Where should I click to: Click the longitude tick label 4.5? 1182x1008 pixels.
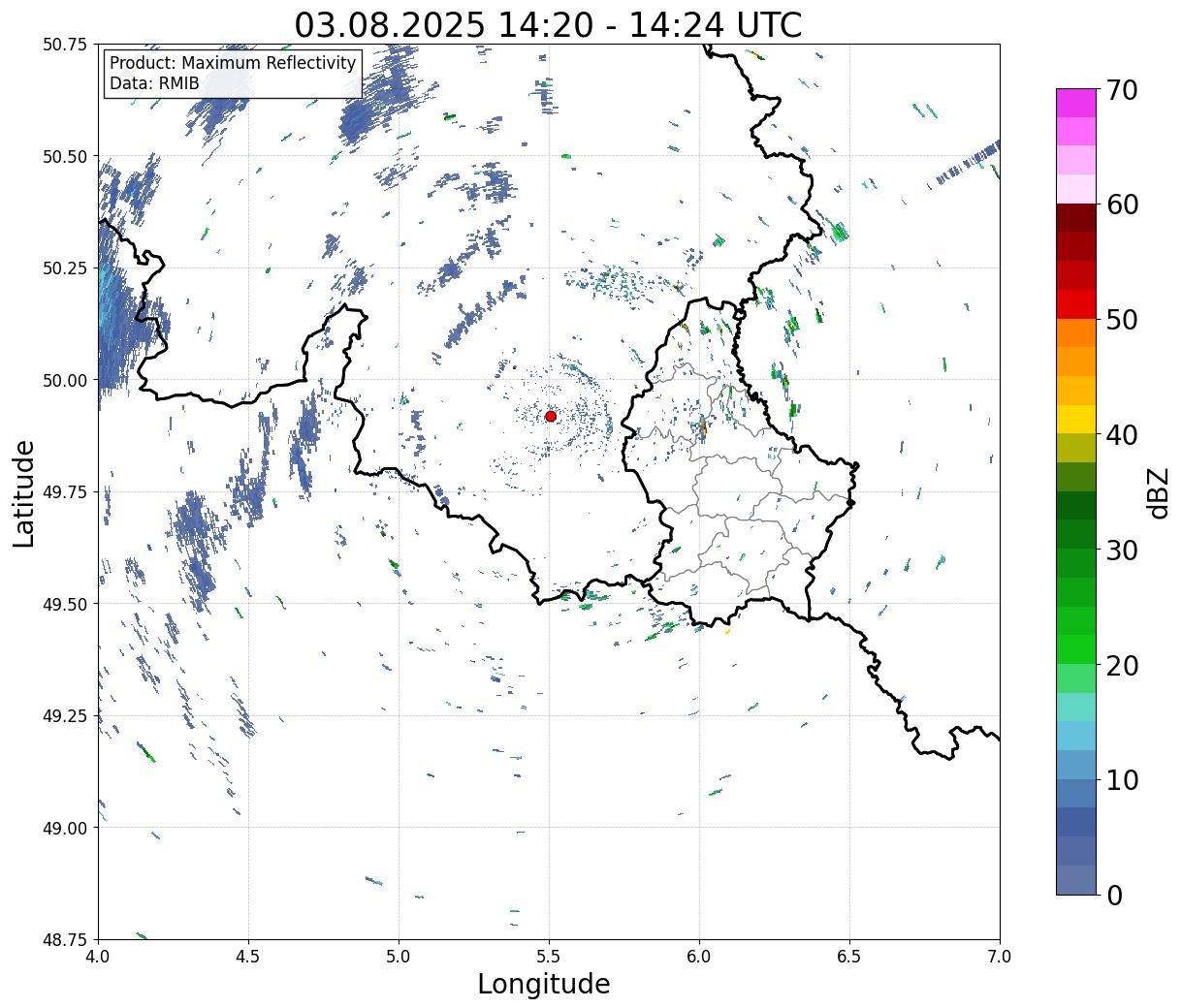point(248,956)
